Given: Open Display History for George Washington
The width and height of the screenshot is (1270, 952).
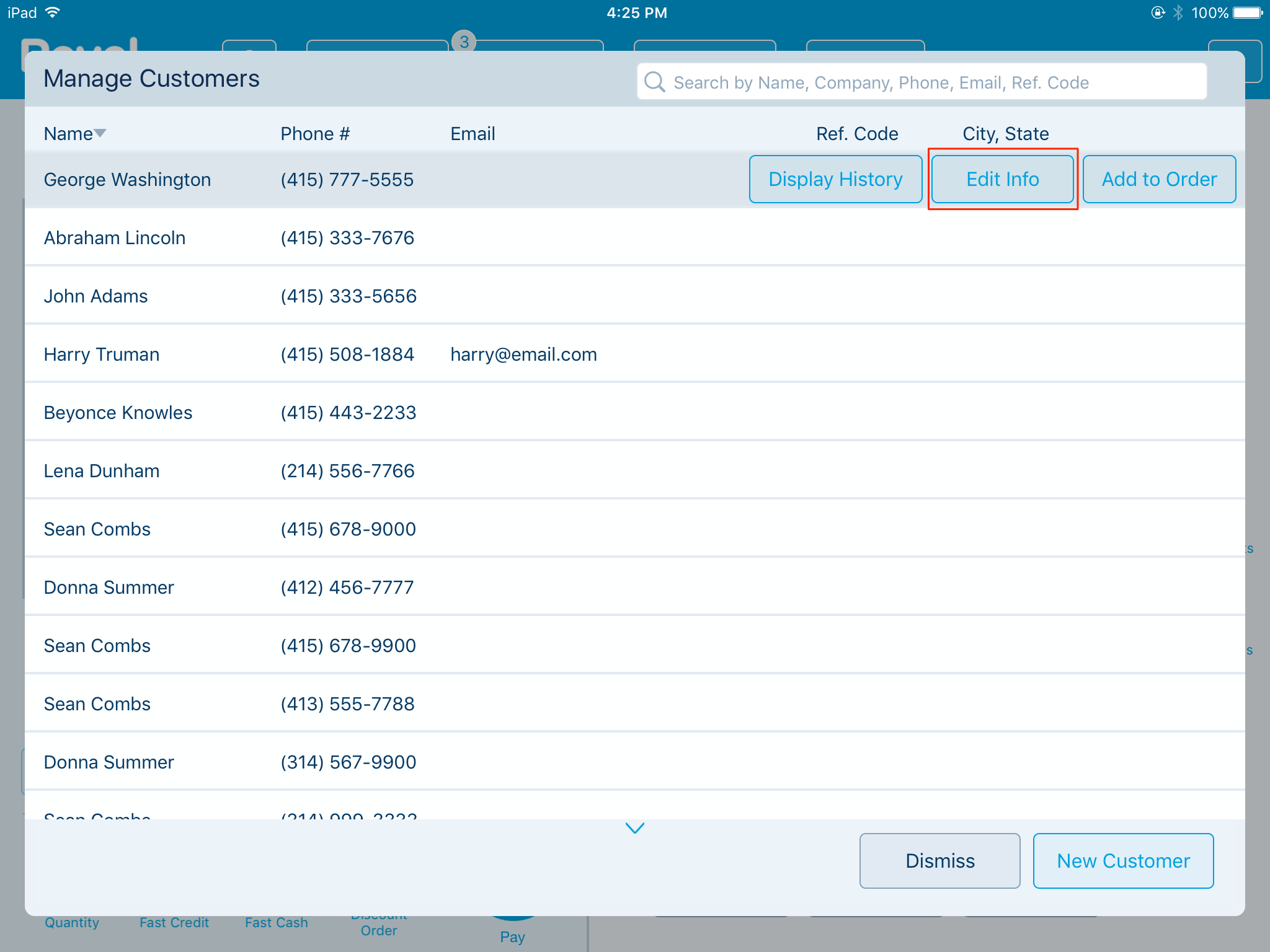Looking at the screenshot, I should [835, 179].
